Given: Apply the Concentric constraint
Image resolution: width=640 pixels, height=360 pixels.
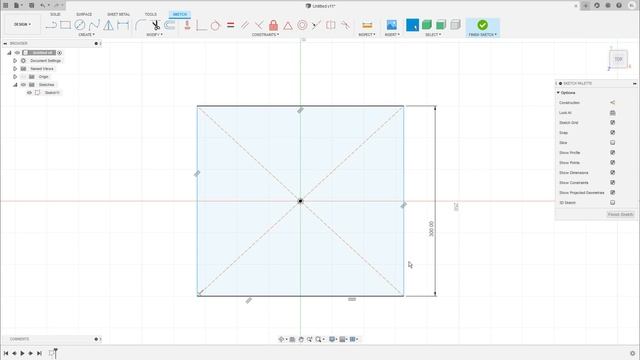Looking at the screenshot, I should tap(302, 25).
